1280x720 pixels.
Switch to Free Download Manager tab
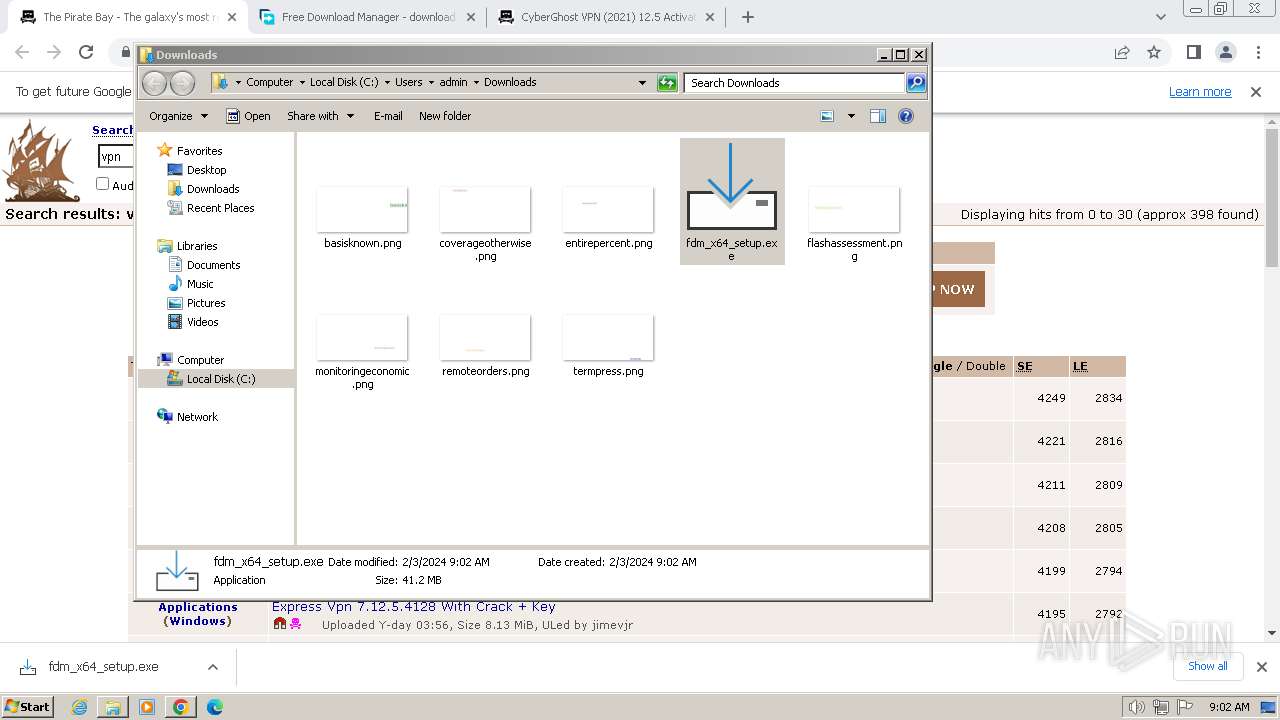(x=366, y=17)
